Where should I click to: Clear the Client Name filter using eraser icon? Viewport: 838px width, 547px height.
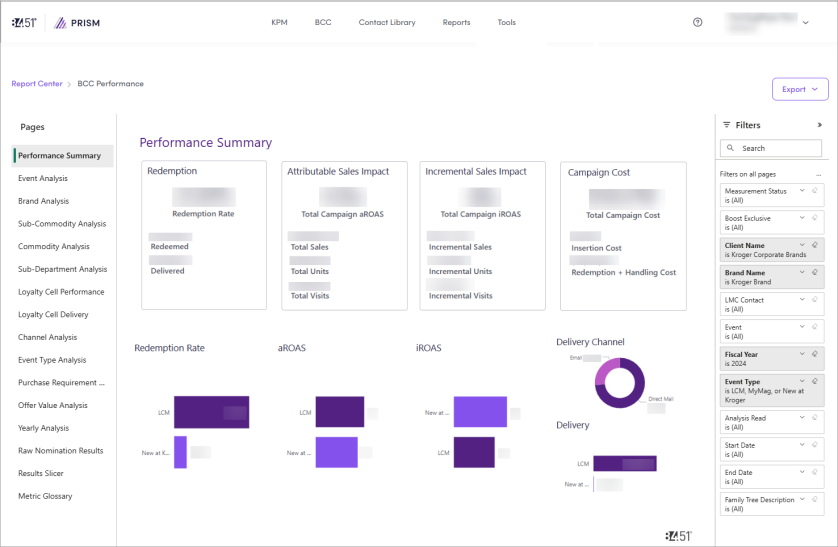pyautogui.click(x=815, y=244)
